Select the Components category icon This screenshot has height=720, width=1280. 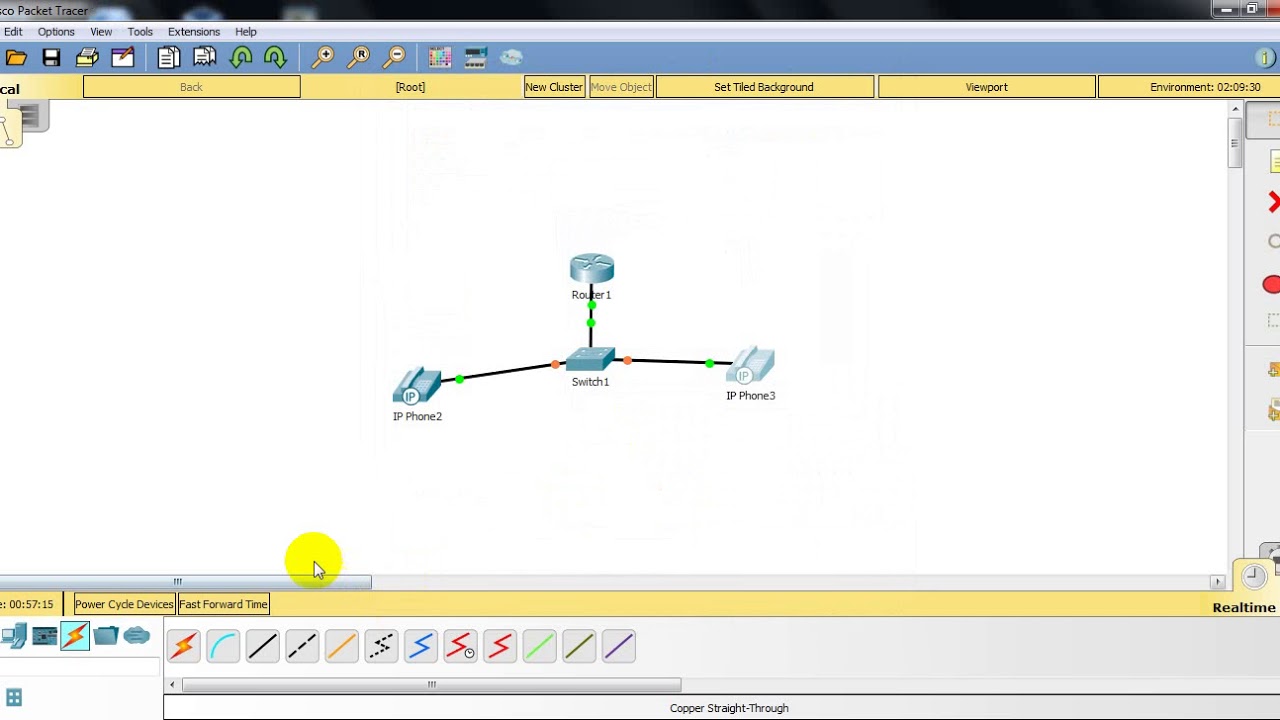pos(45,636)
